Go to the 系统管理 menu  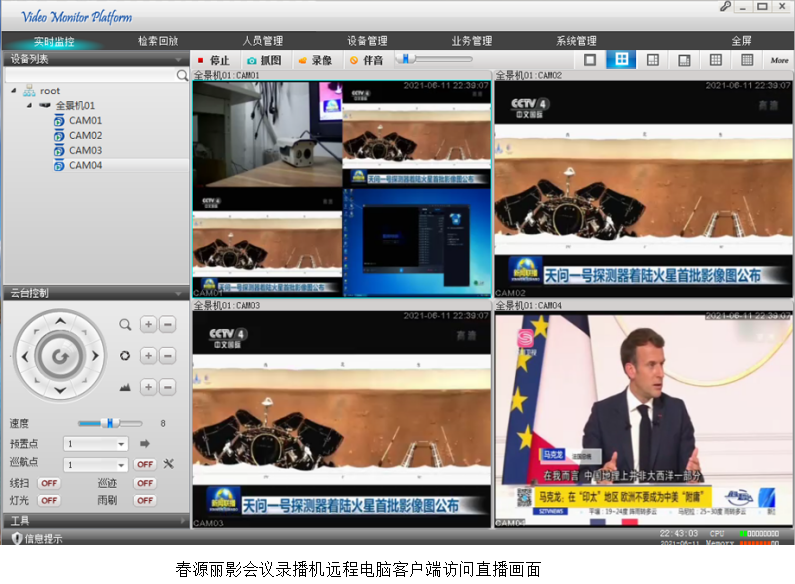[x=576, y=41]
